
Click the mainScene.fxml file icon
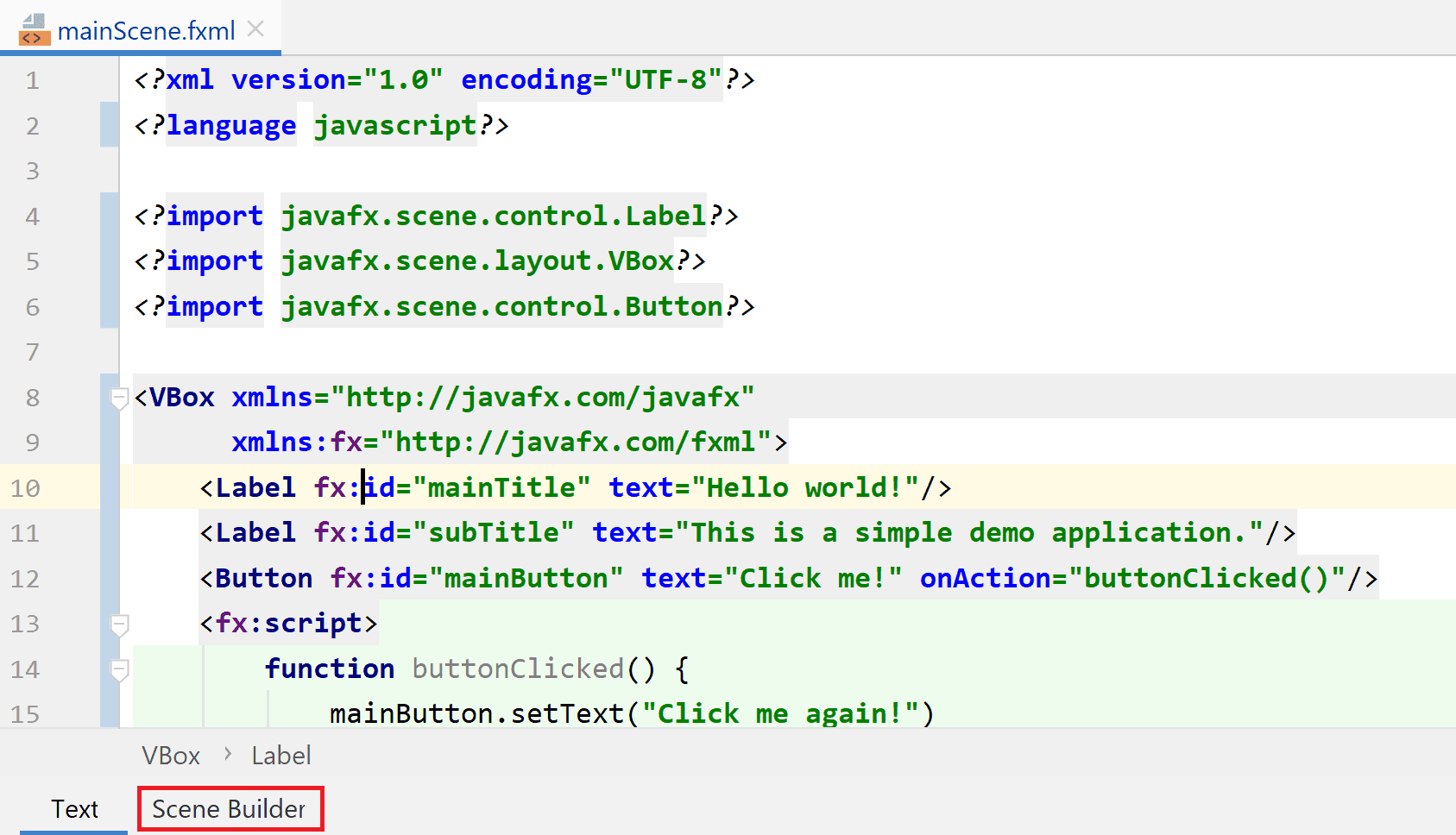(x=34, y=29)
